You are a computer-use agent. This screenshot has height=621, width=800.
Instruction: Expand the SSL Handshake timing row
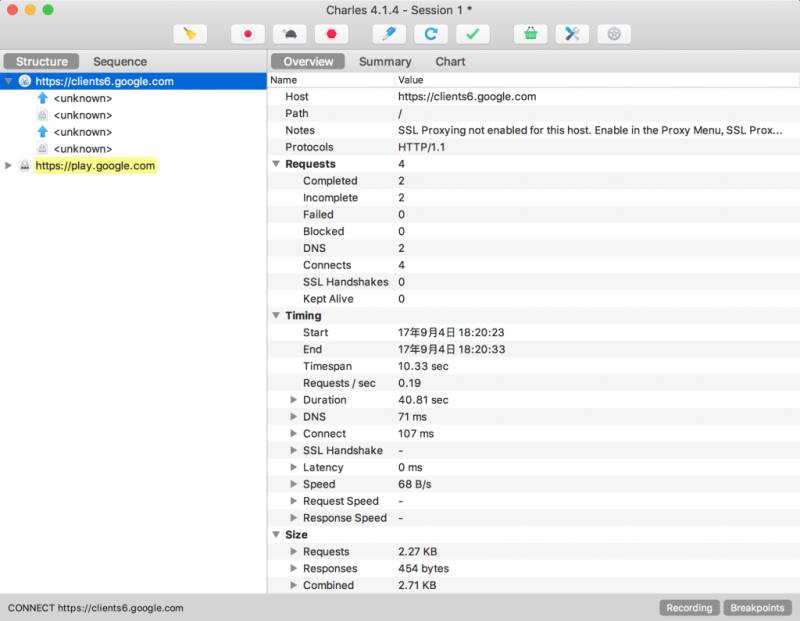coord(293,450)
